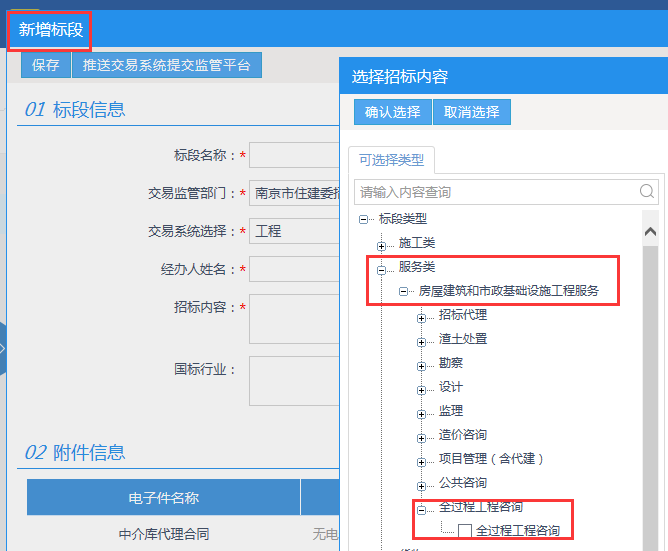Check the 全过程工程咨询 checkbox

(465, 531)
